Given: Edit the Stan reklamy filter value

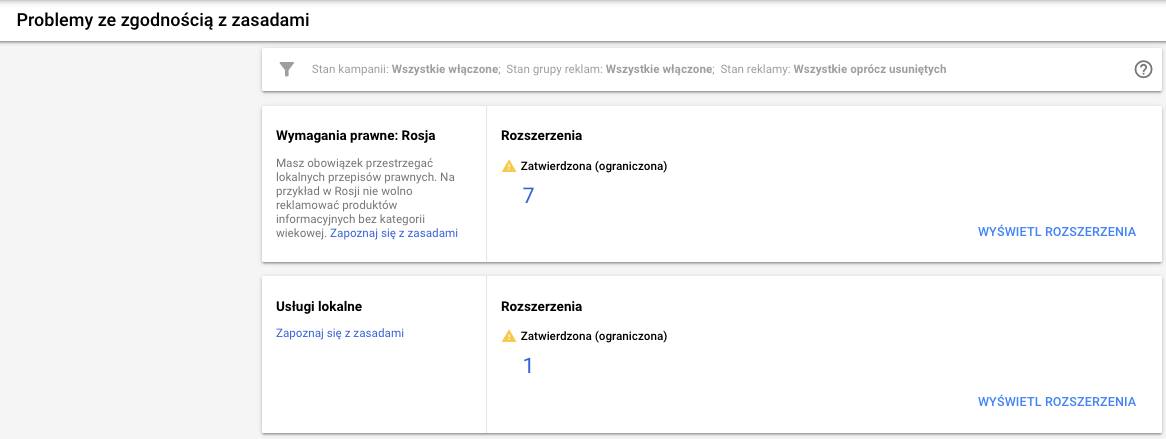Looking at the screenshot, I should [870, 69].
